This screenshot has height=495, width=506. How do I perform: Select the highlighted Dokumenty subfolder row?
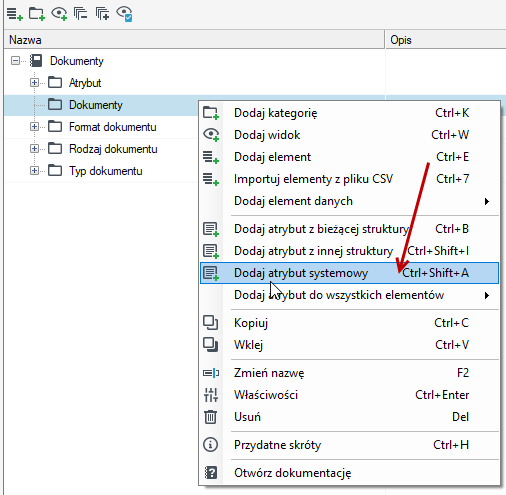(102, 105)
